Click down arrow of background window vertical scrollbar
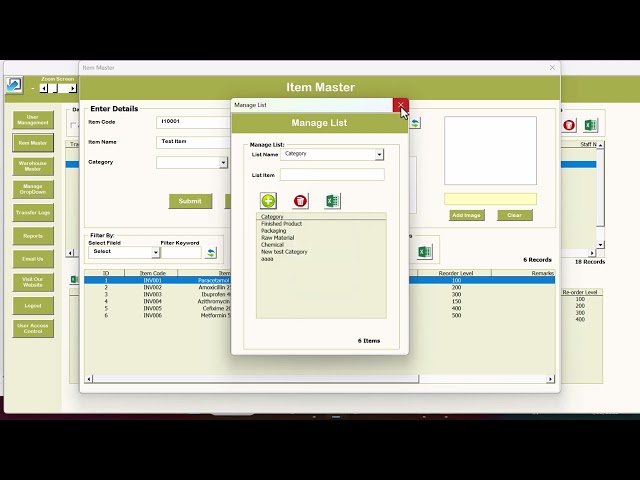Viewport: 640px width, 480px height. tap(600, 245)
